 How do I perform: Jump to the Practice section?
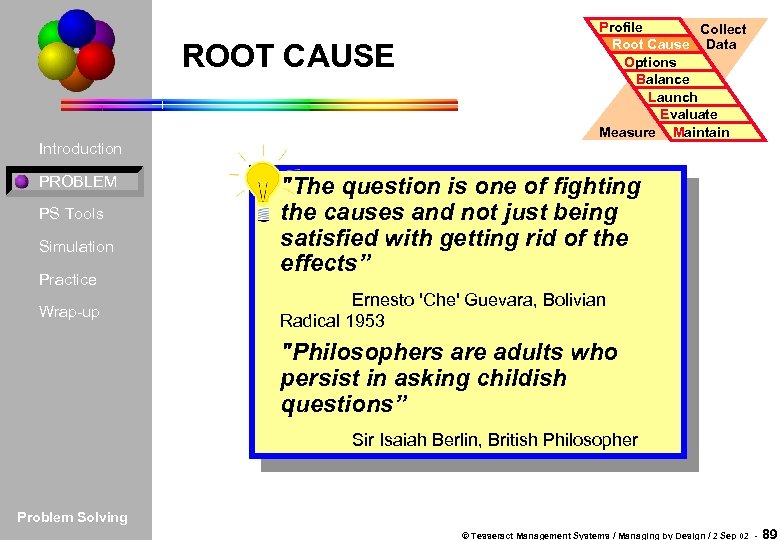coord(68,279)
